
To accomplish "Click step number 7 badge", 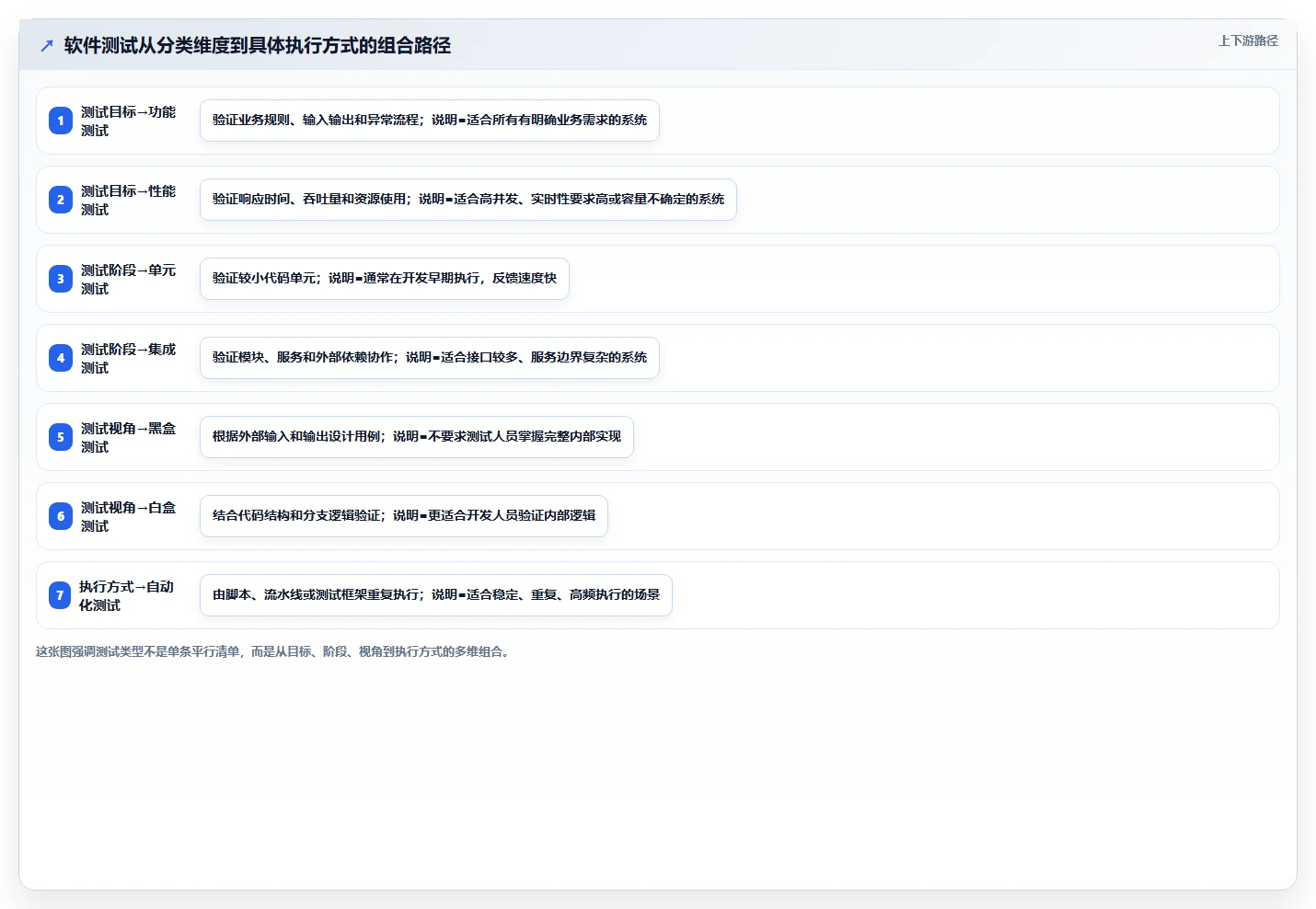I will [61, 595].
